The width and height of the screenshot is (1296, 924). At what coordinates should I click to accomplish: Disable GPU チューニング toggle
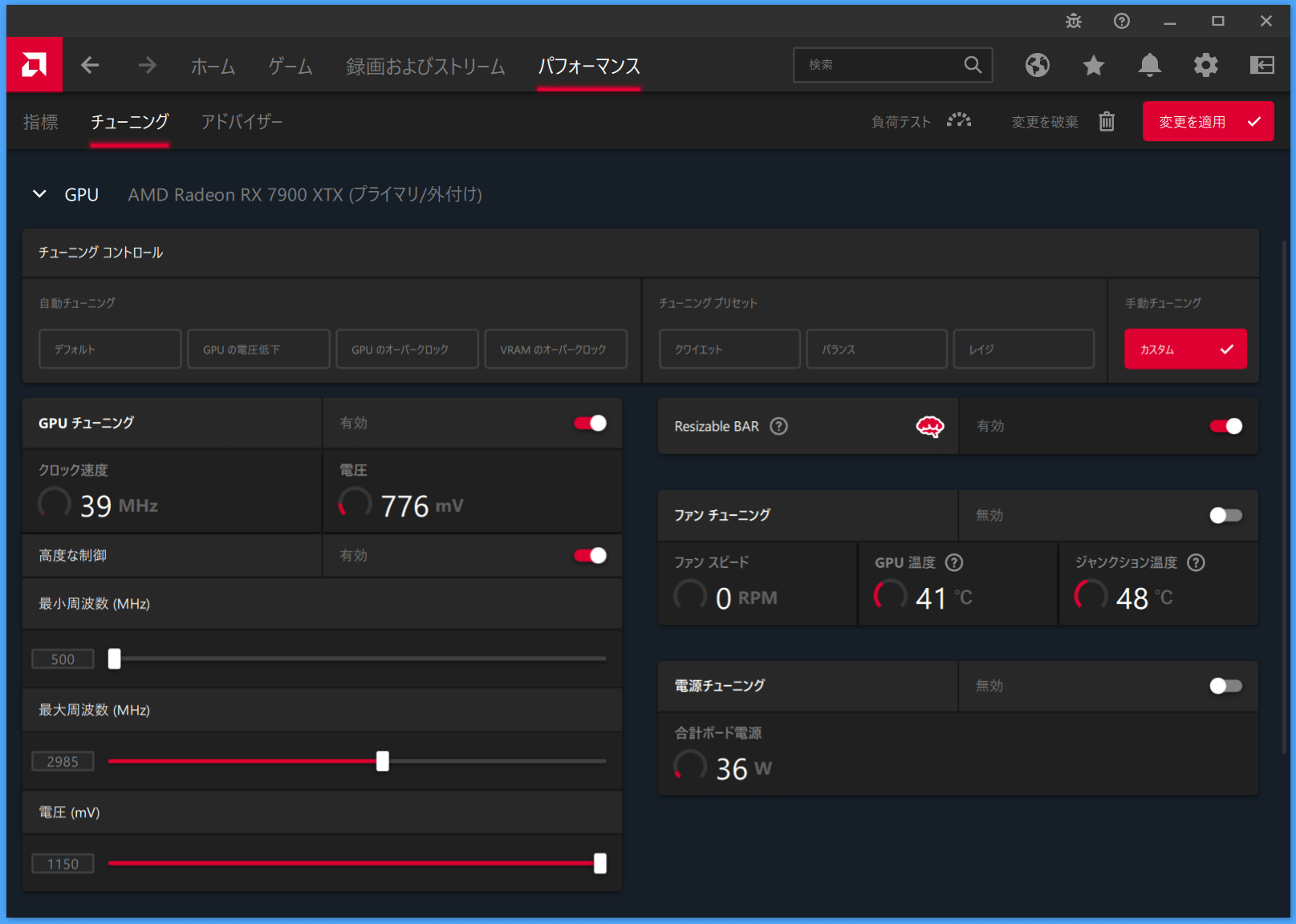pos(590,423)
